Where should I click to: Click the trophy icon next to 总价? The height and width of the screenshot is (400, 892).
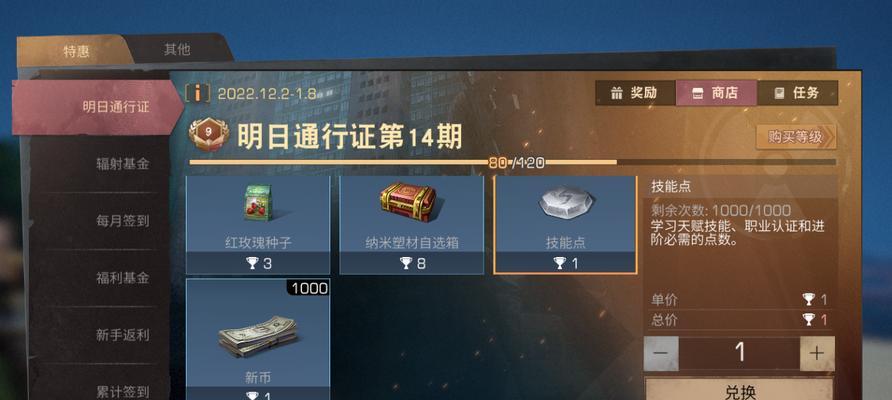pyautogui.click(x=808, y=320)
